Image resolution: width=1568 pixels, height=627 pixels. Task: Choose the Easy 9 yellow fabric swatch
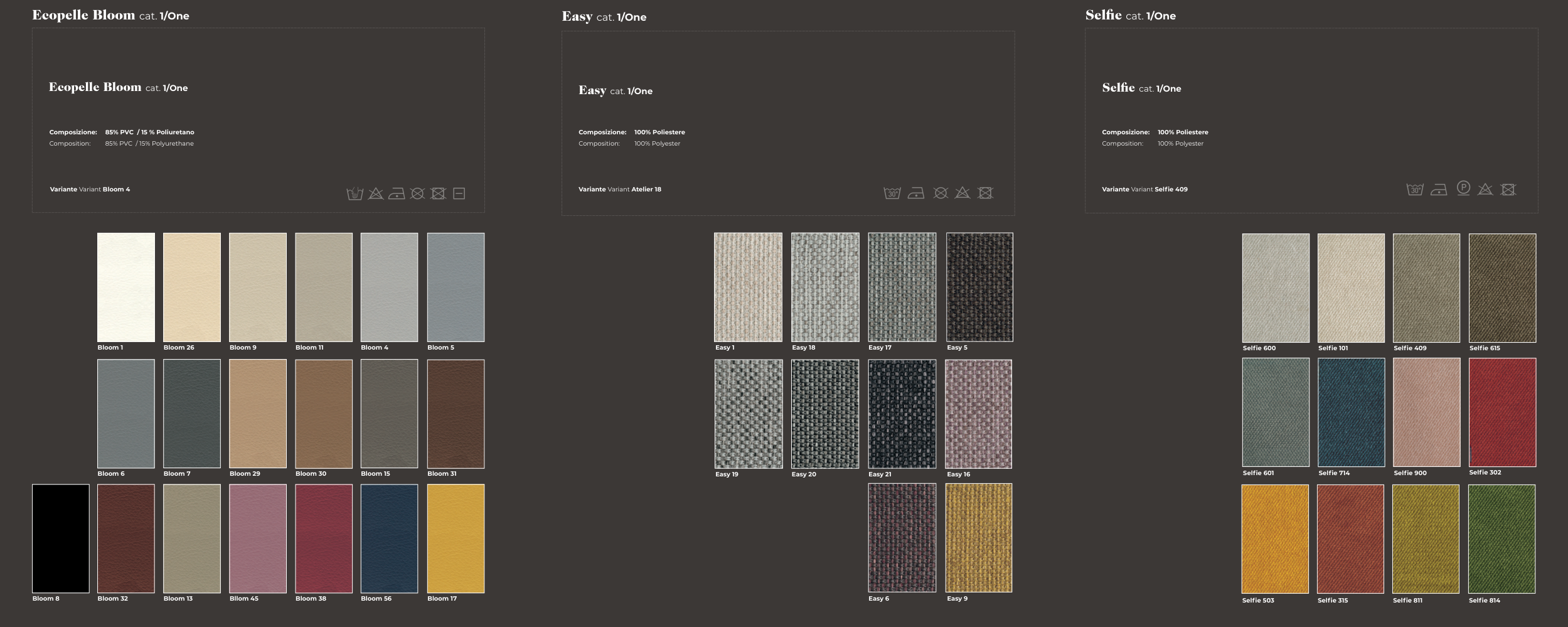point(978,538)
